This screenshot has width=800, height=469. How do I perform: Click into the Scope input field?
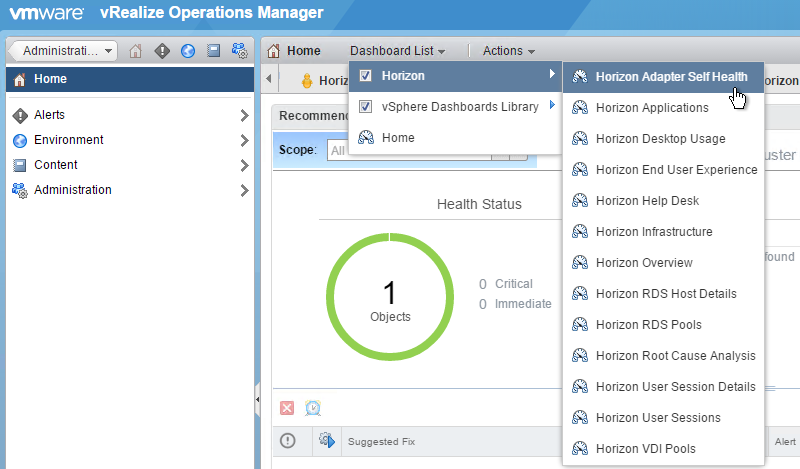coord(409,151)
